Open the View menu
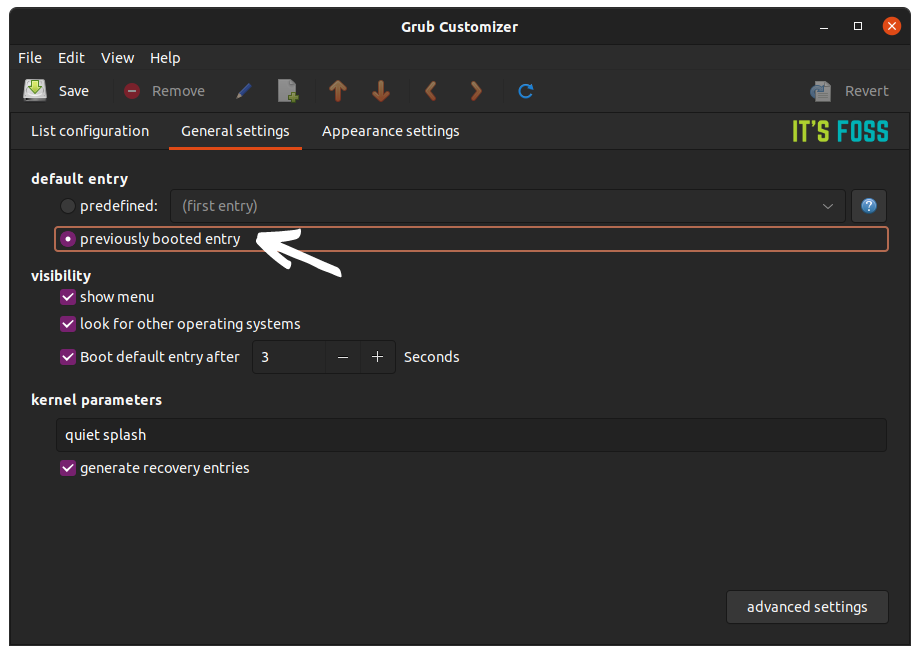 point(117,58)
